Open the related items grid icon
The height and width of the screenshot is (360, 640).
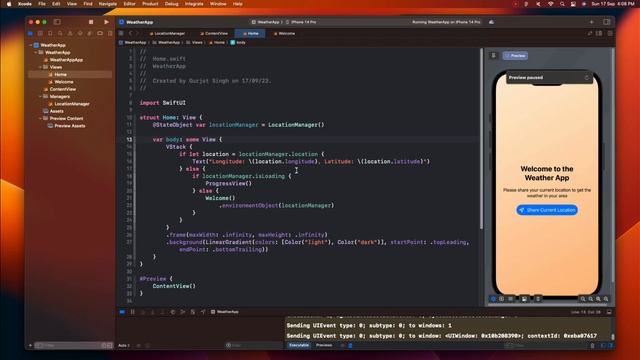pos(121,33)
